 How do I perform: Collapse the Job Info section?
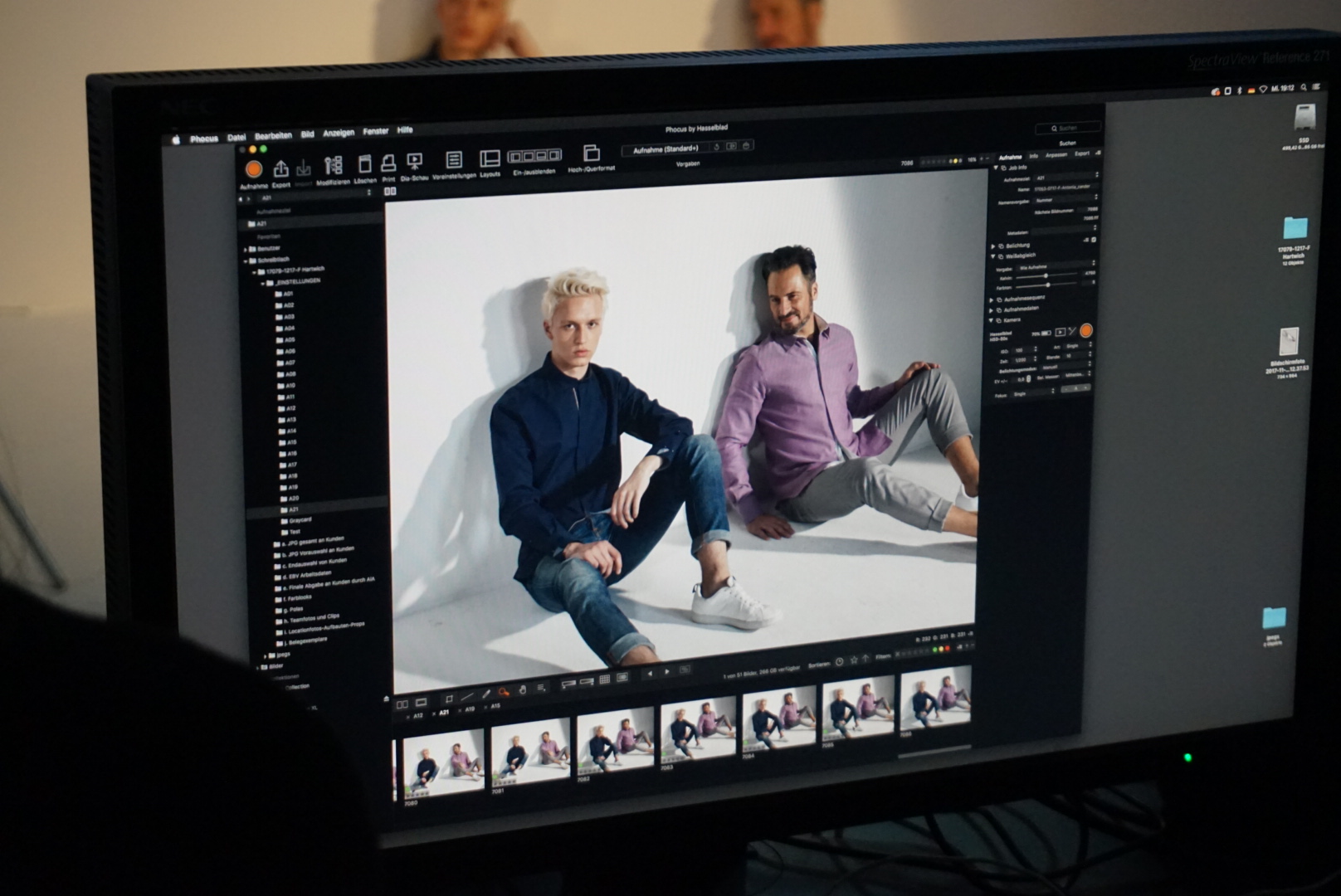996,168
